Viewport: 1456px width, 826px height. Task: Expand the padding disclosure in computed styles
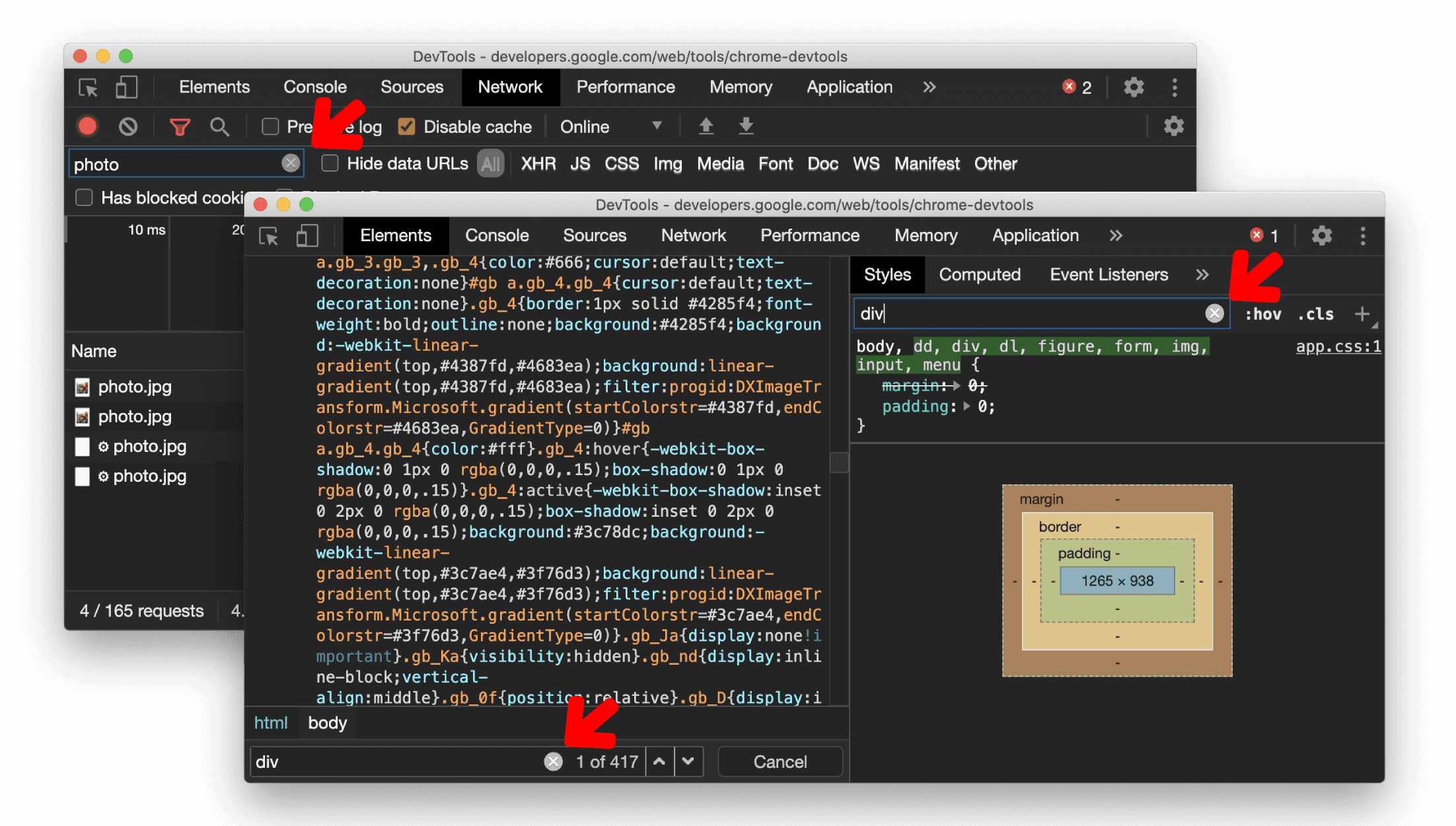pos(960,406)
